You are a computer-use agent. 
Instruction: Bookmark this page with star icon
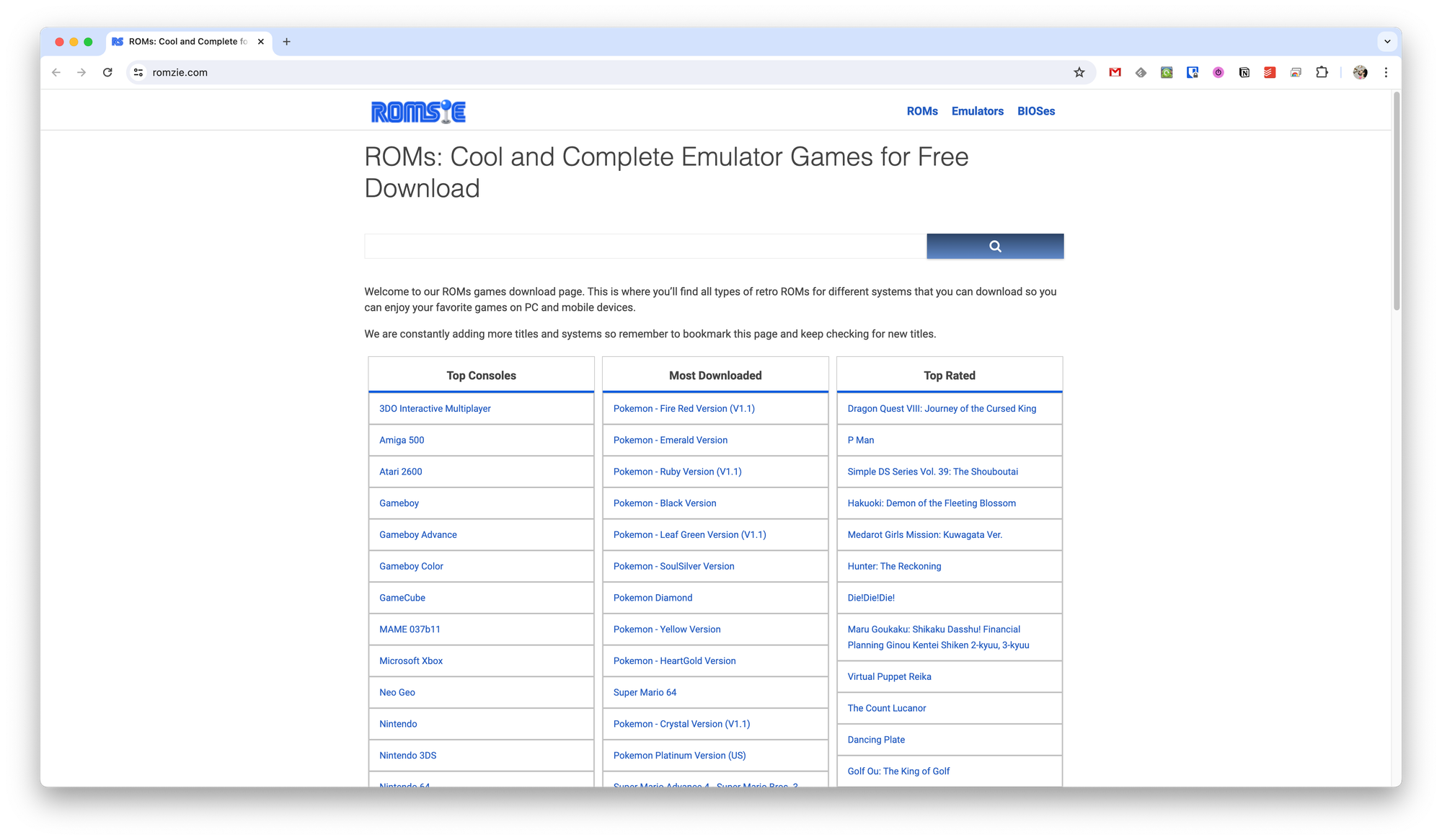pos(1079,72)
